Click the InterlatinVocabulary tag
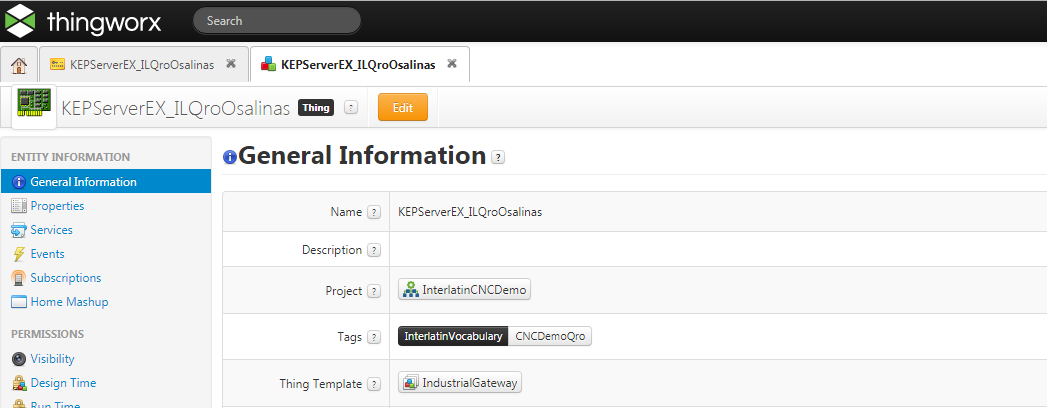Image resolution: width=1047 pixels, height=408 pixels. [453, 336]
